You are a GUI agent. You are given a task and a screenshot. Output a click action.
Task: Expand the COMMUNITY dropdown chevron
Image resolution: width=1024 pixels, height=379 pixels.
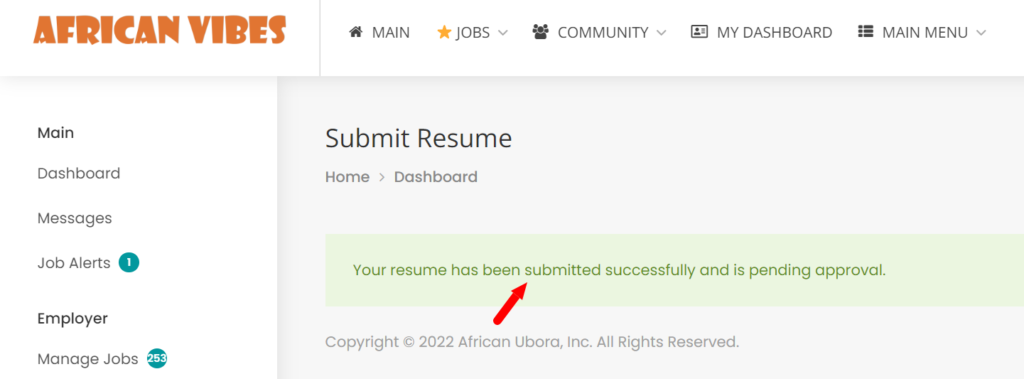click(x=661, y=33)
